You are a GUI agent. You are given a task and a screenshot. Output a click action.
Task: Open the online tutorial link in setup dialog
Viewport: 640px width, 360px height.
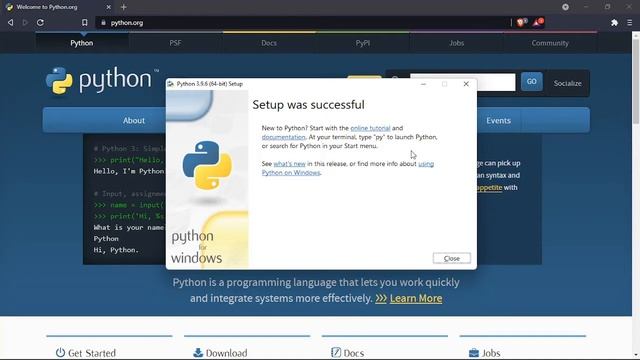[370, 128]
